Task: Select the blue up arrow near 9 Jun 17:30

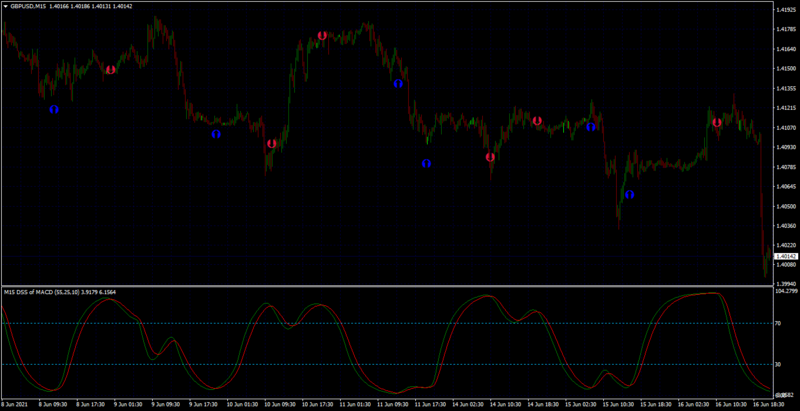Action: pyautogui.click(x=216, y=134)
